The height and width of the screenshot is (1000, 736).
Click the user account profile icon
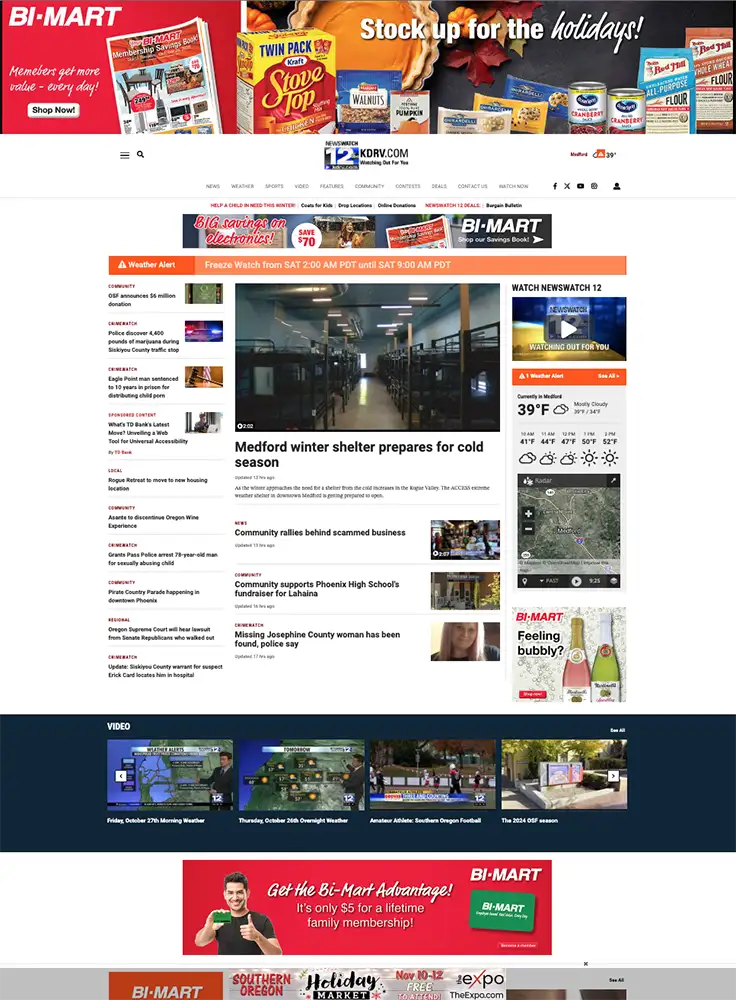coord(617,186)
